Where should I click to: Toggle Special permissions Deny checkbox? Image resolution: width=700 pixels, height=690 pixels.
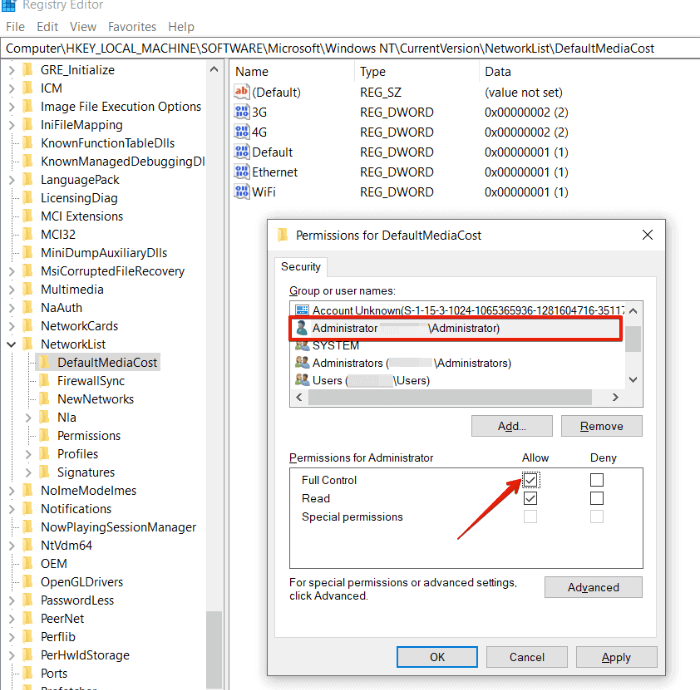point(597,516)
